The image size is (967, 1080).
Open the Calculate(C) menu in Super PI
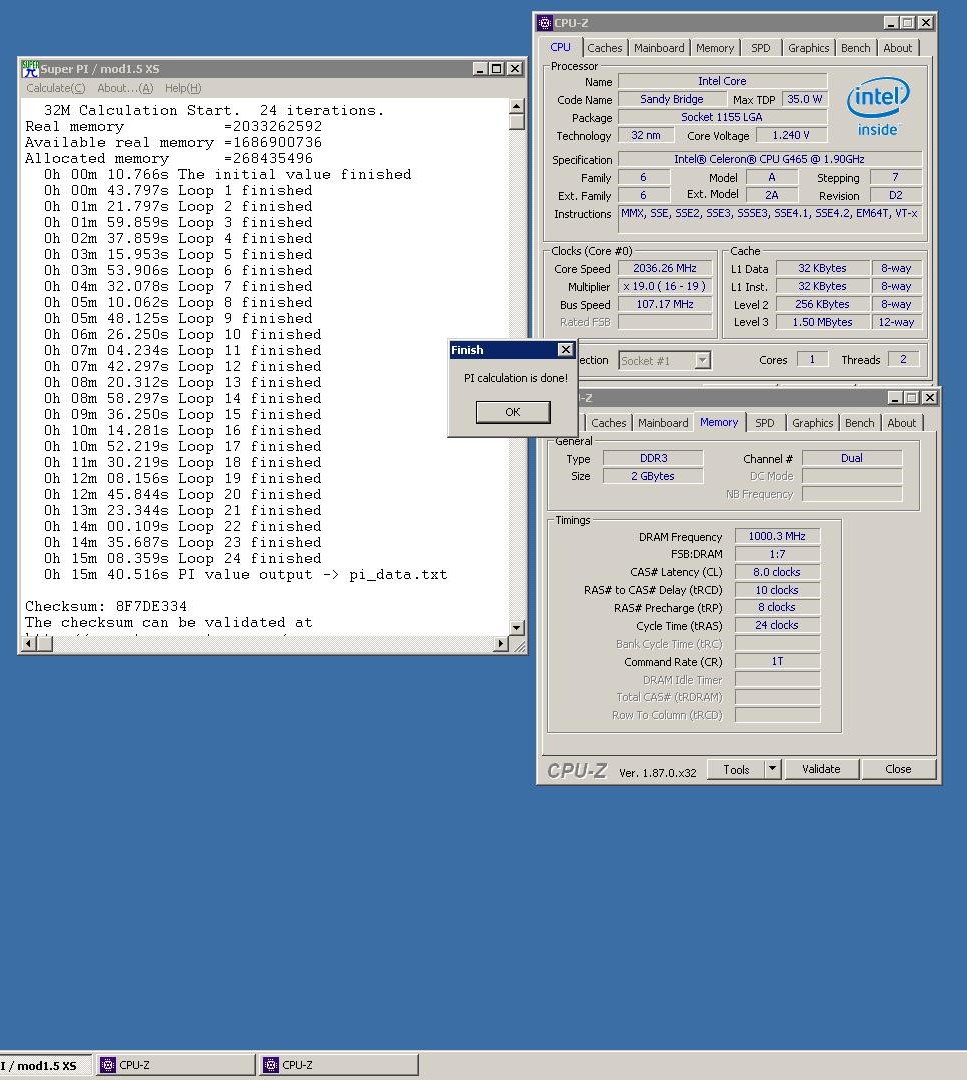click(x=56, y=88)
